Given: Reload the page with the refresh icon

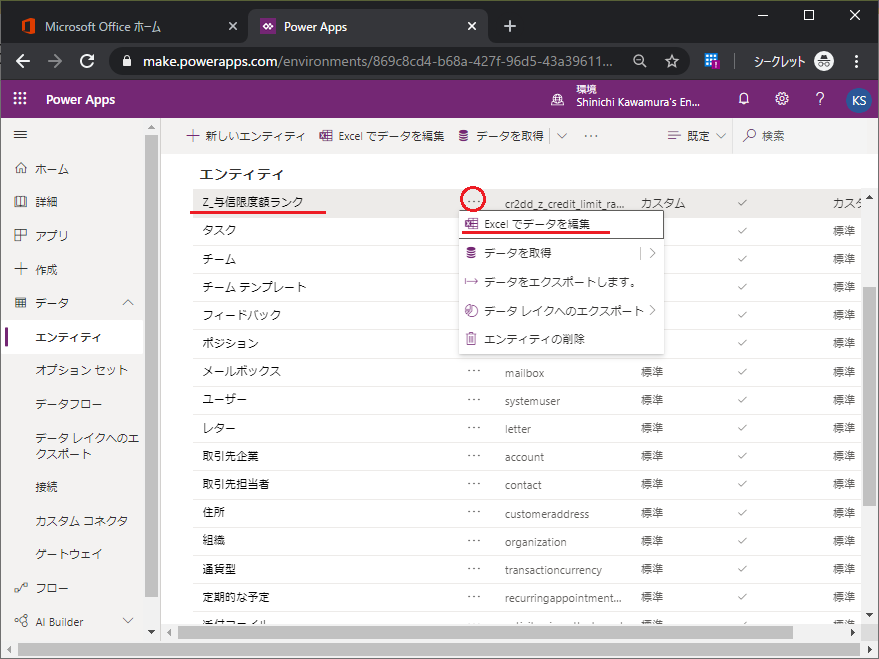Looking at the screenshot, I should click(x=87, y=61).
